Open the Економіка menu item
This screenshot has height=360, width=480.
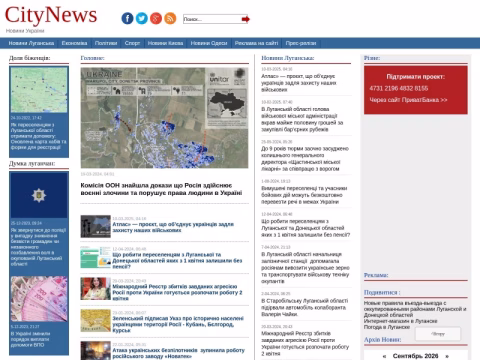[74, 43]
